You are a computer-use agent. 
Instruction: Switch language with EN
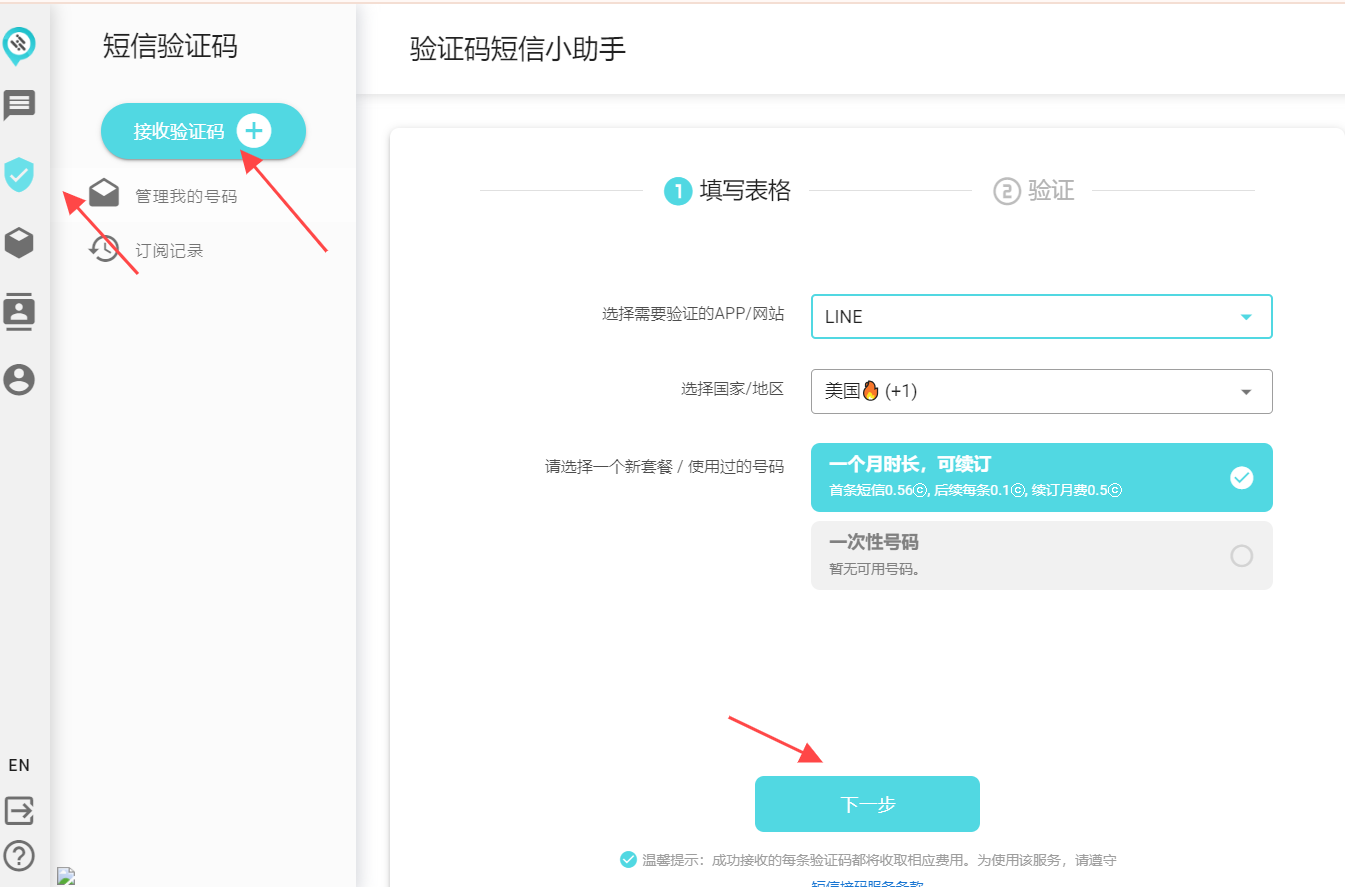tap(19, 765)
